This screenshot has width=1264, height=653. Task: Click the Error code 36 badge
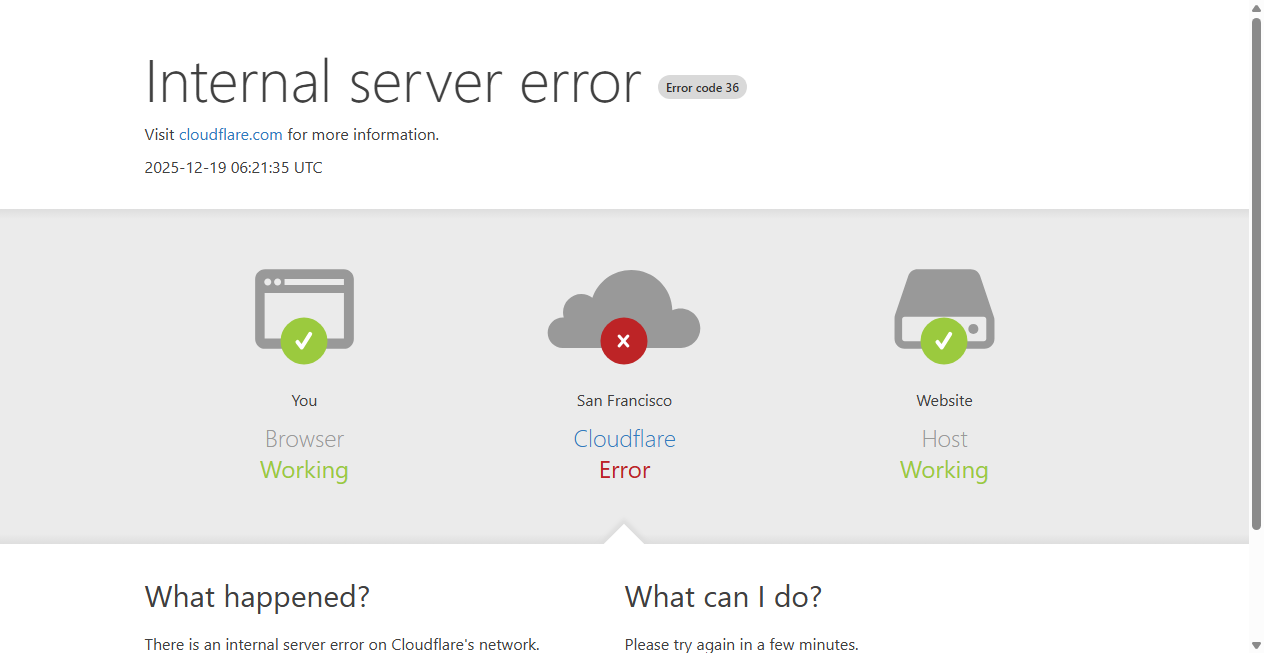702,87
